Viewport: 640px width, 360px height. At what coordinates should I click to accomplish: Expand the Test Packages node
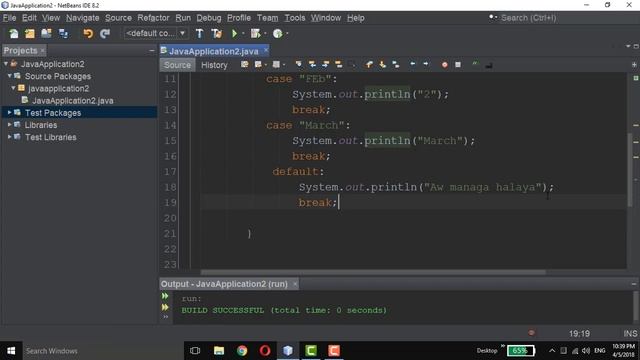tap(9, 112)
